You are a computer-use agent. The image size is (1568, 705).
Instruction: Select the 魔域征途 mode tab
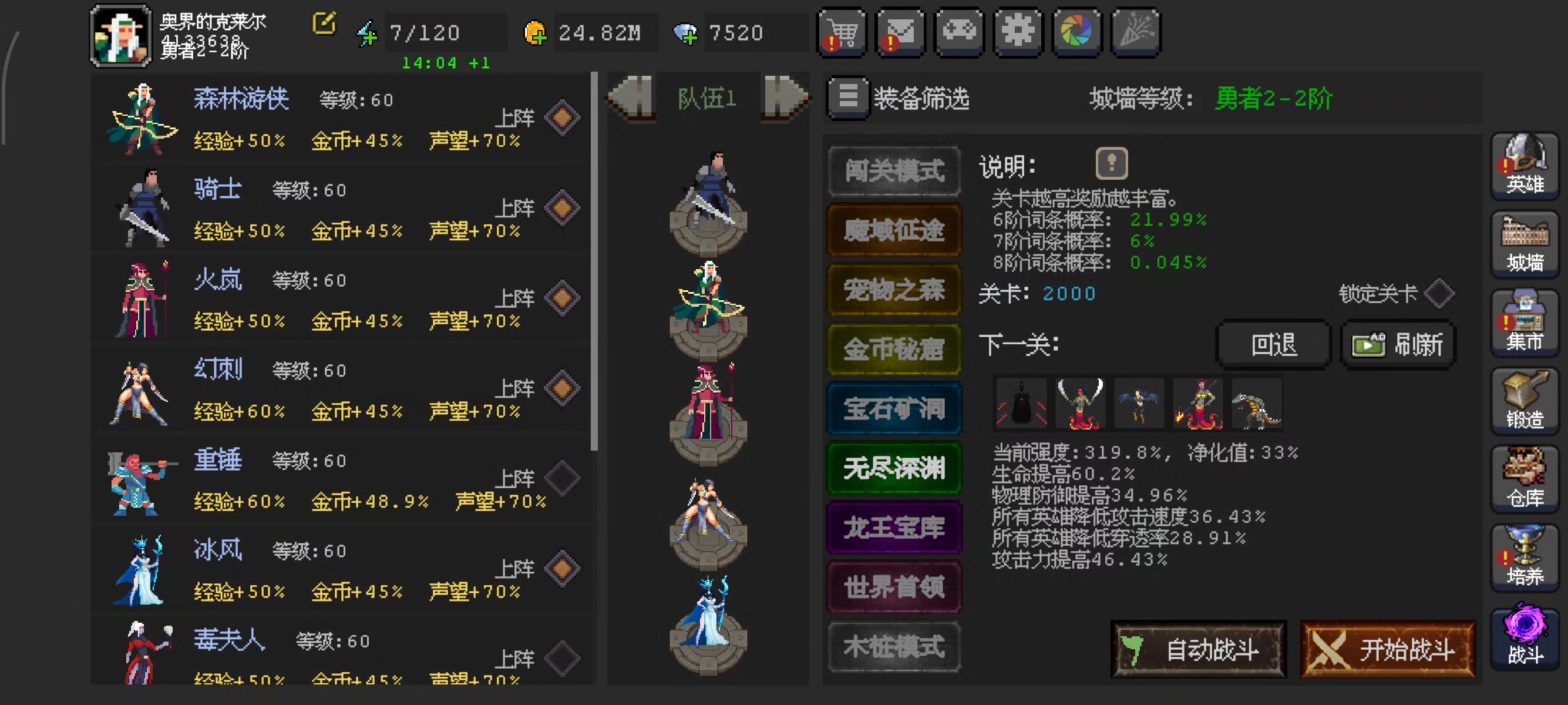[x=894, y=230]
